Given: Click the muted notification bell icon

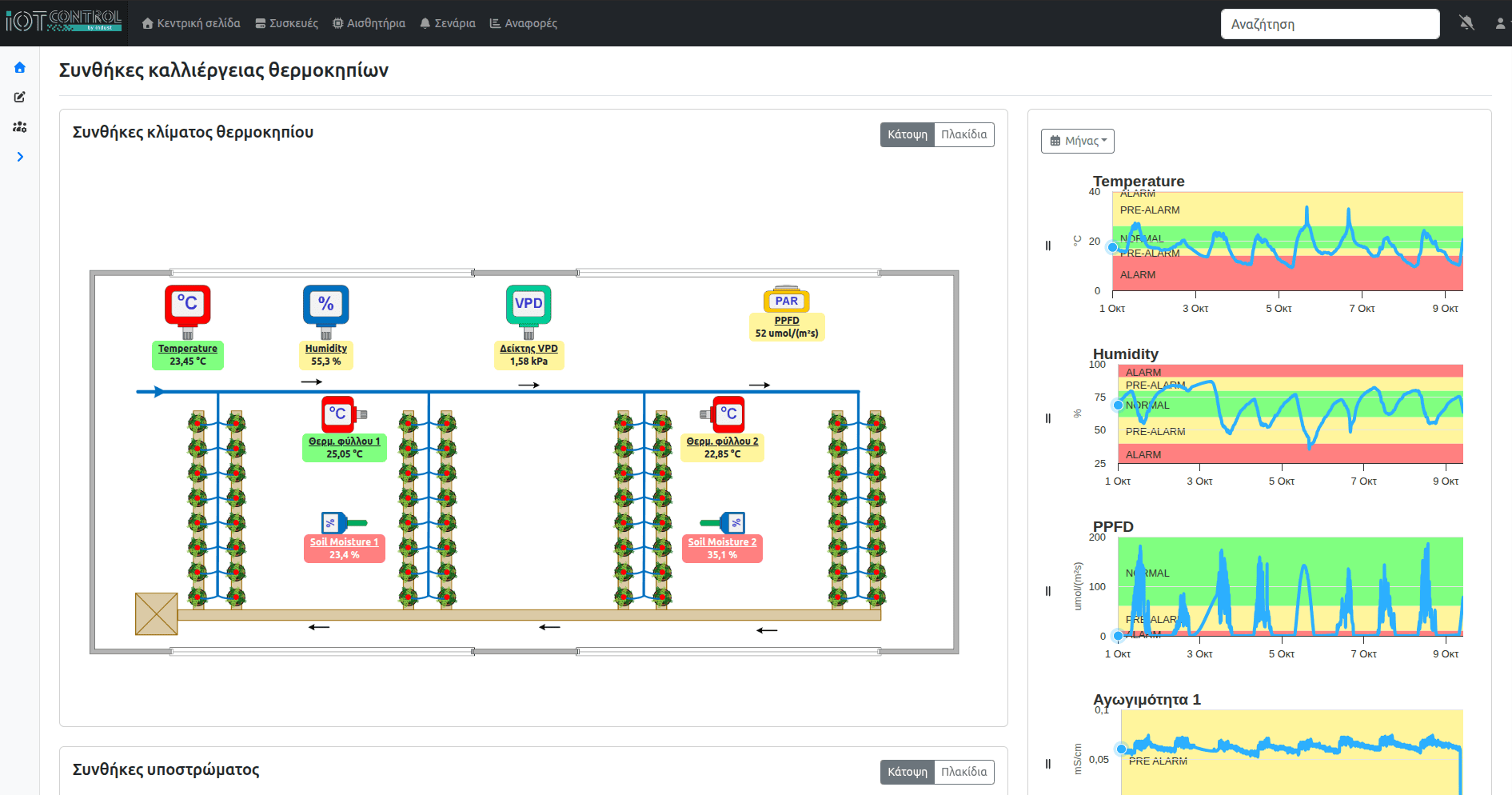Looking at the screenshot, I should pos(1466,23).
